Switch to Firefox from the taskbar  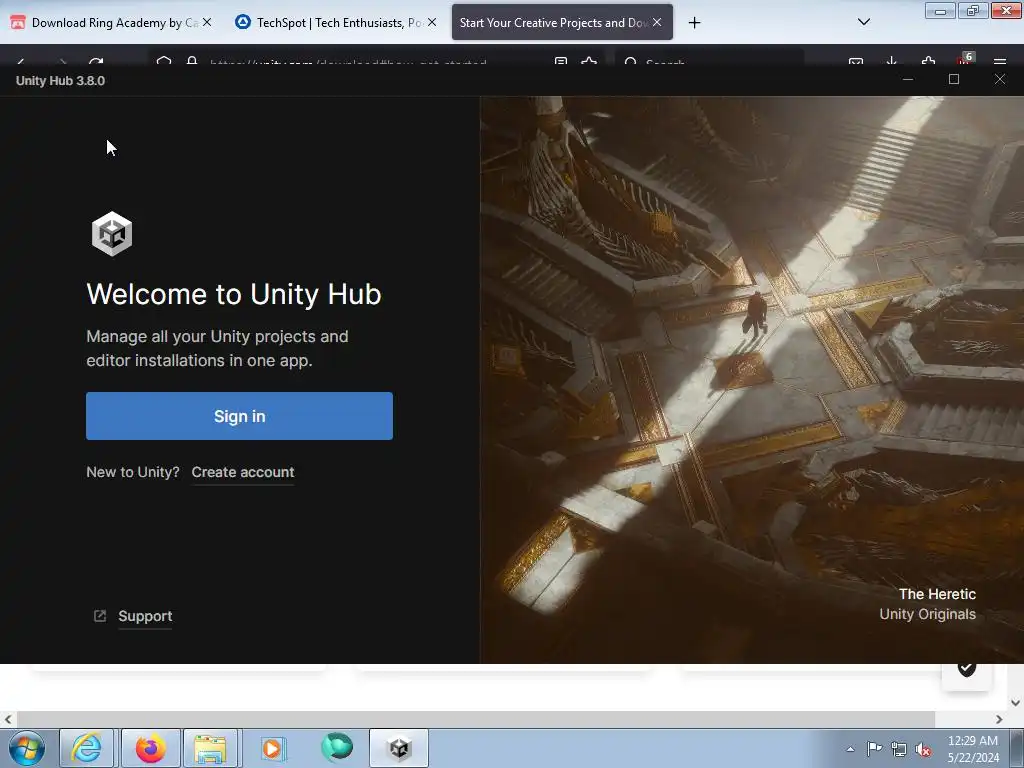[x=150, y=748]
